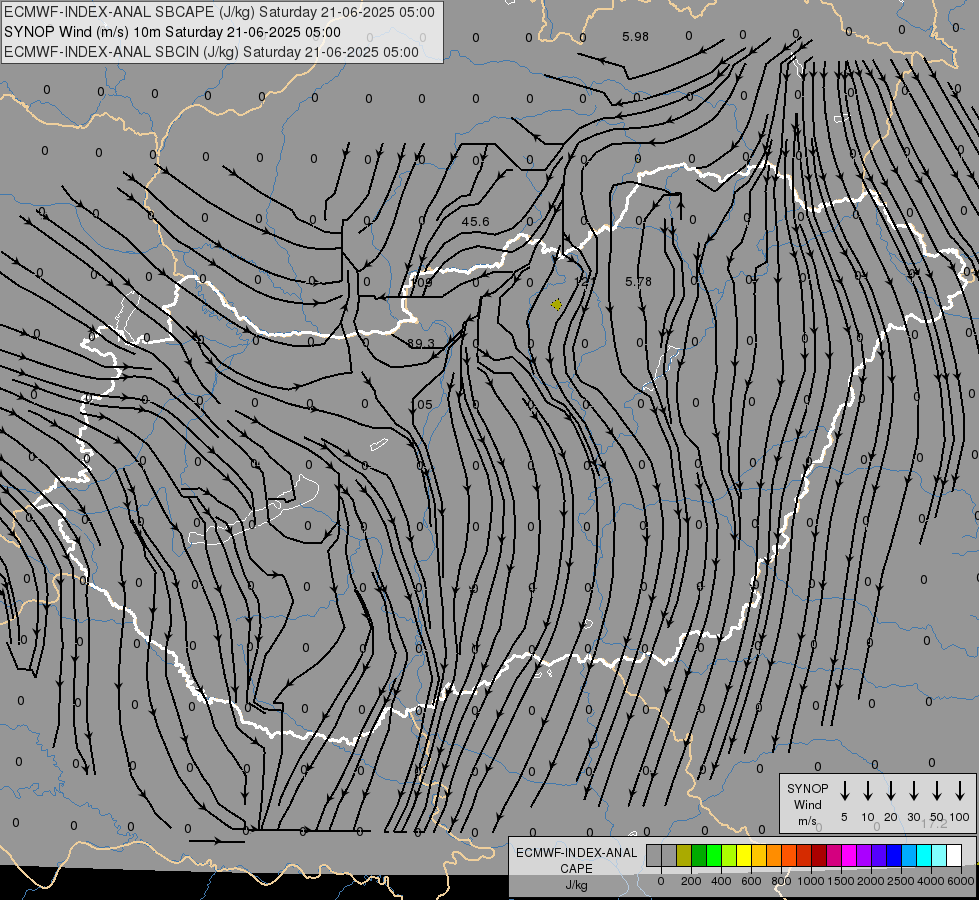
Task: Click the 2000 label on CAPE scale
Action: click(871, 881)
